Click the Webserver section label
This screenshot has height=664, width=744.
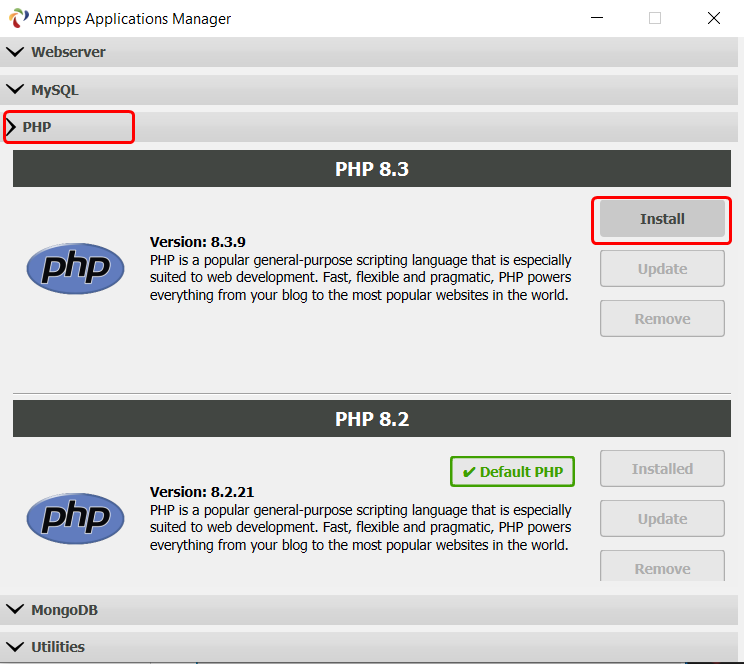(68, 52)
